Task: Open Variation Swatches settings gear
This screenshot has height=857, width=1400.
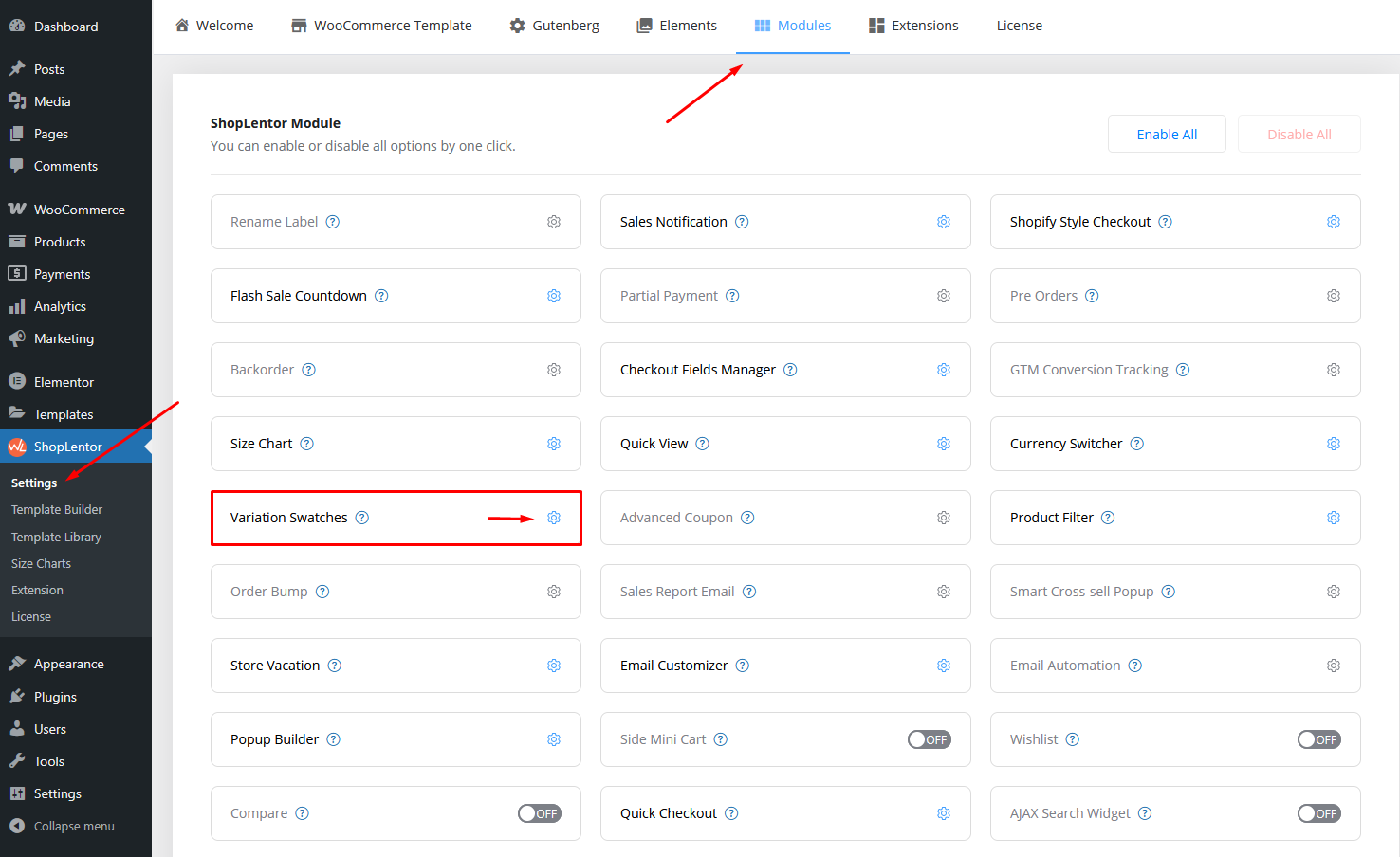Action: (x=554, y=518)
